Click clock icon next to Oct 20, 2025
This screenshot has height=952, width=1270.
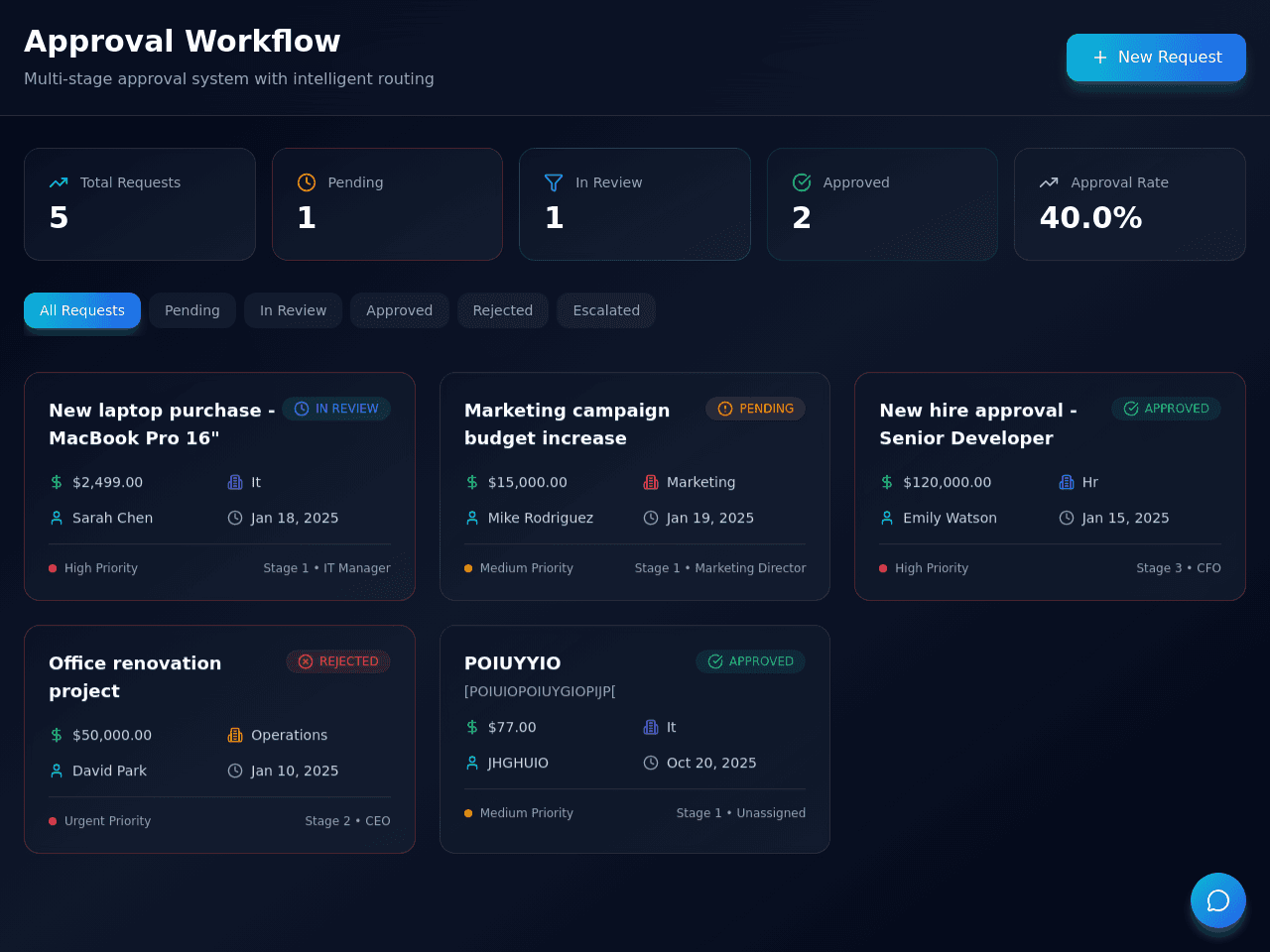[651, 763]
